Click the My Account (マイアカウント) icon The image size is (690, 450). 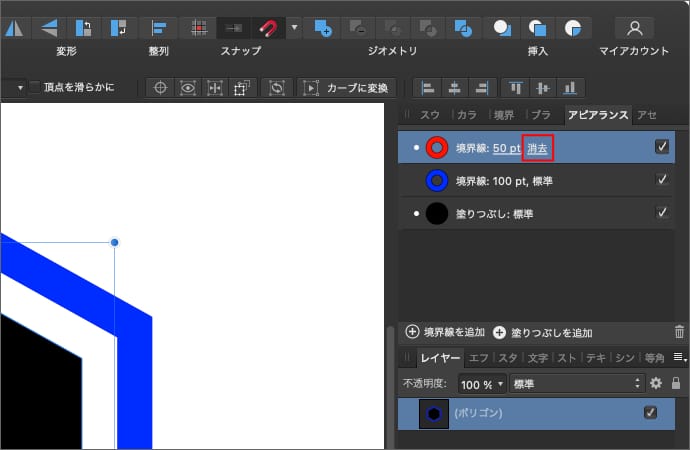point(634,28)
